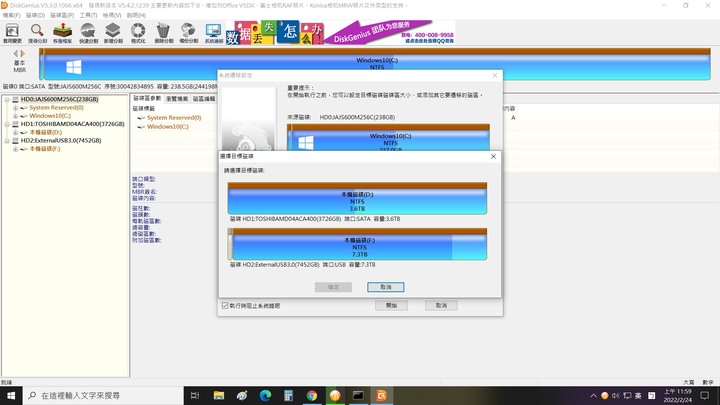Click the next disk right arrow
Viewport: 720px width, 405px height.
tap(22, 53)
